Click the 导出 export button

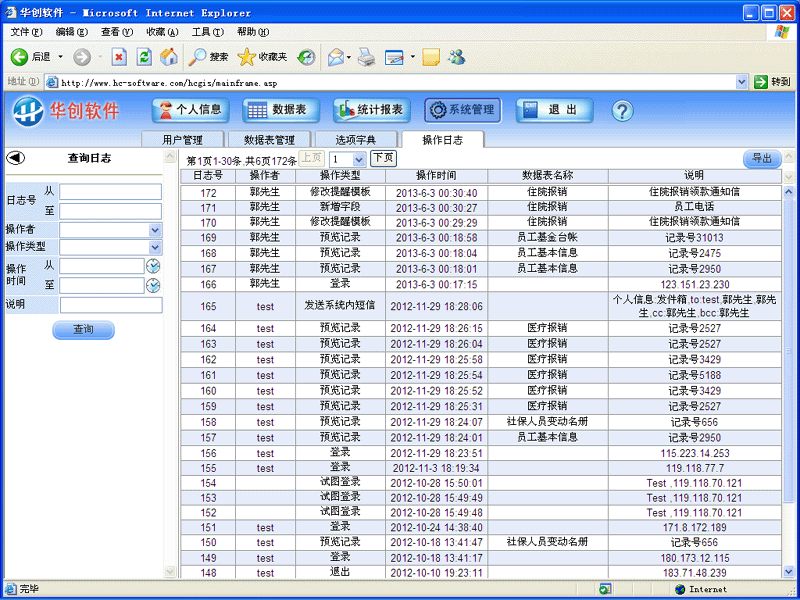tap(762, 159)
